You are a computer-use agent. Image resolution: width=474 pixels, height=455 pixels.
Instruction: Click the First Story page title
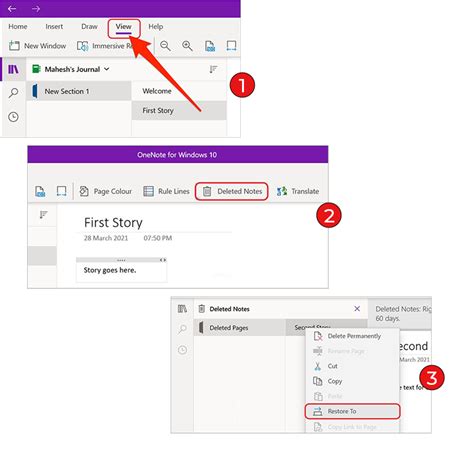pyautogui.click(x=113, y=223)
